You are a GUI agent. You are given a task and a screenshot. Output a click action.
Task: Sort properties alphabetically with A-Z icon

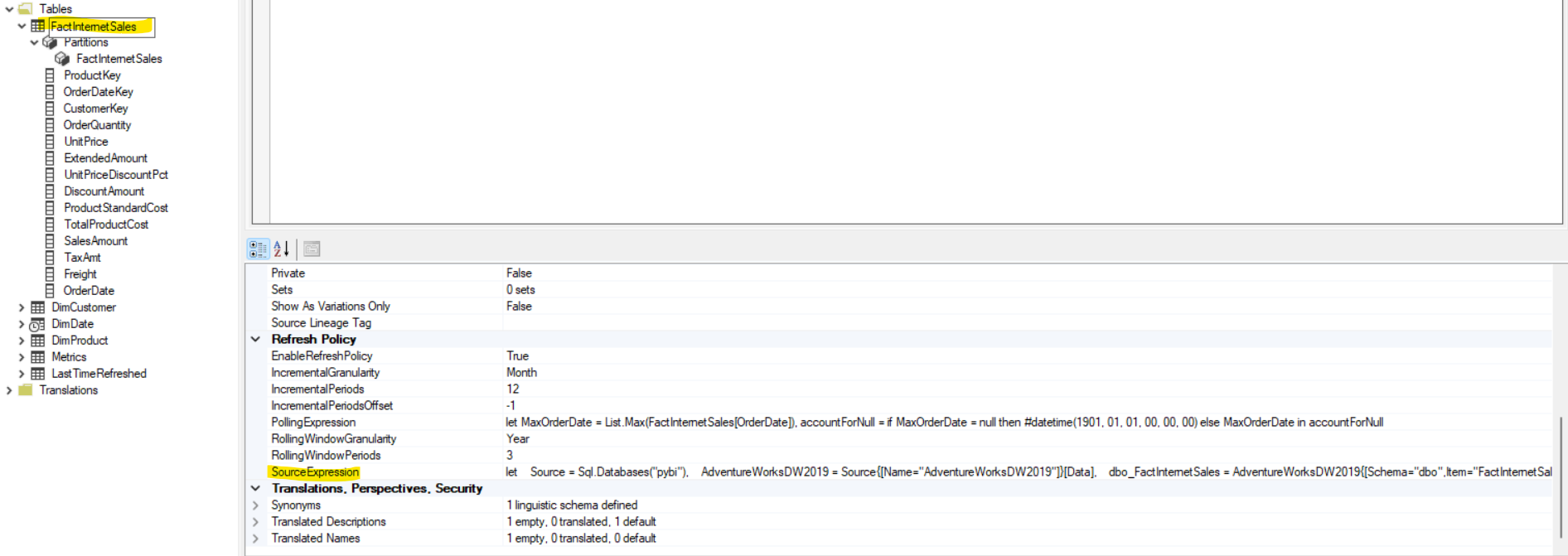click(x=281, y=249)
